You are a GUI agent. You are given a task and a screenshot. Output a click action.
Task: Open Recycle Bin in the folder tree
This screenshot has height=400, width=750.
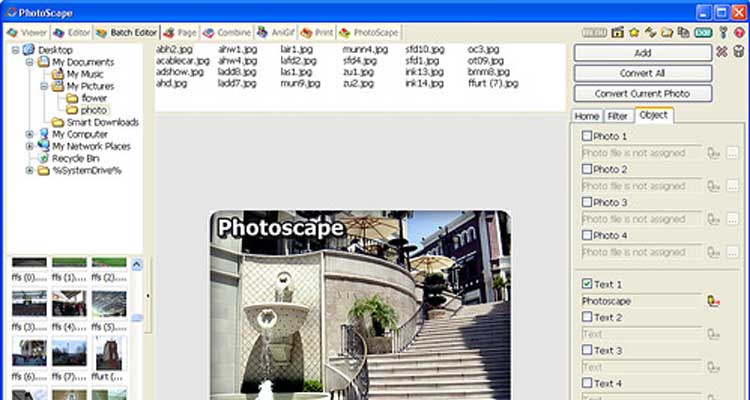(76, 158)
